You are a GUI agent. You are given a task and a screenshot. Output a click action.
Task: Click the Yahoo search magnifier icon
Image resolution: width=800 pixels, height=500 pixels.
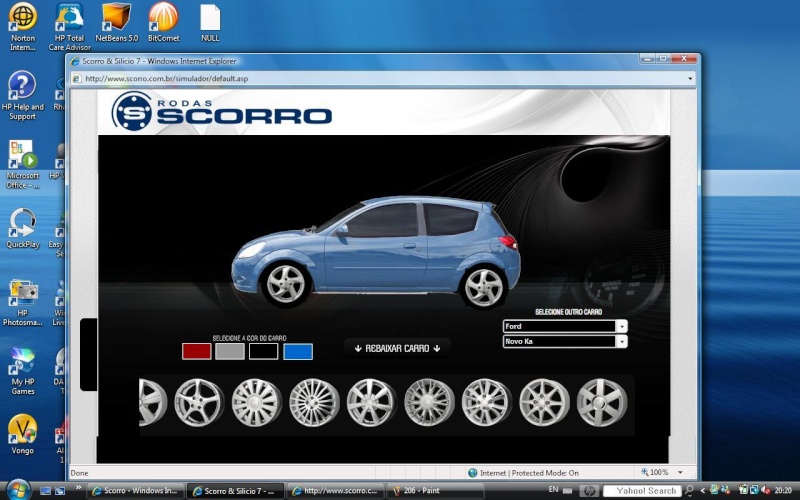tap(689, 490)
